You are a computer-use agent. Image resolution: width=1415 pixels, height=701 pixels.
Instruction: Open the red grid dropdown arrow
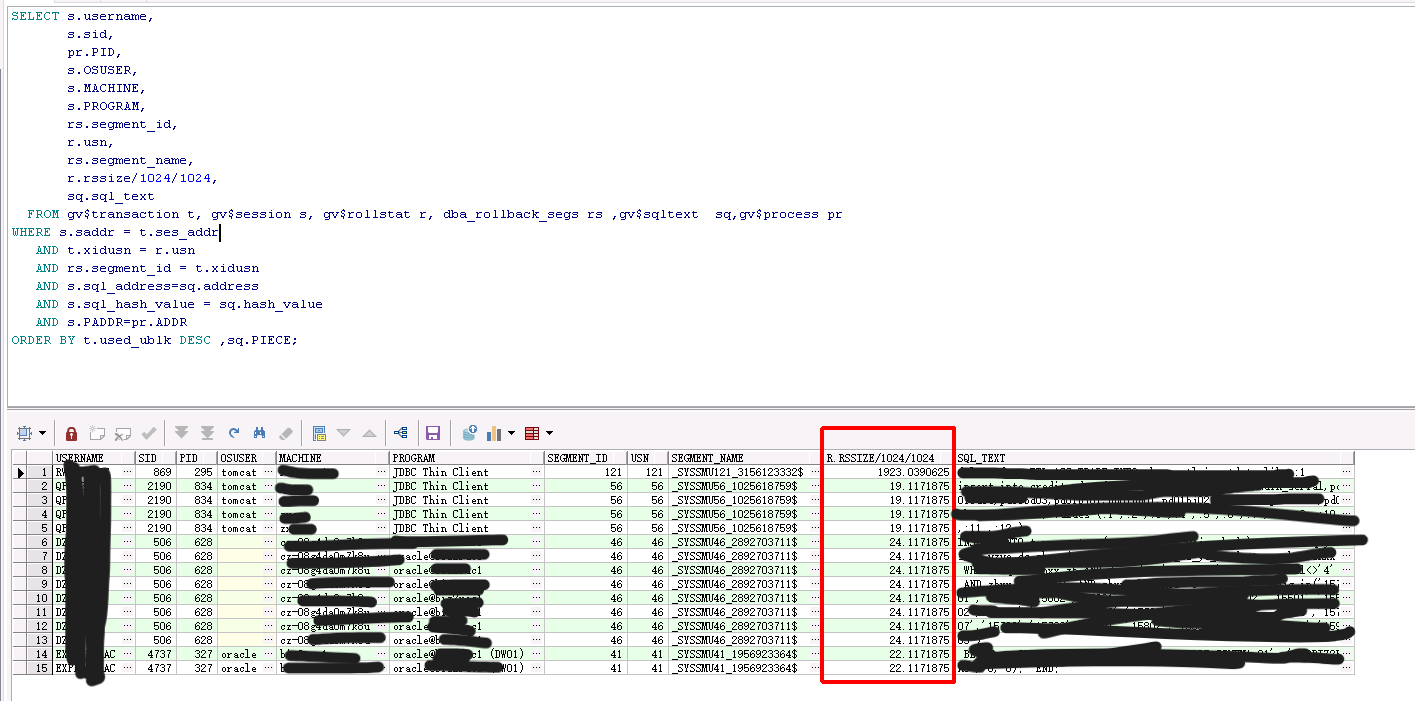549,433
